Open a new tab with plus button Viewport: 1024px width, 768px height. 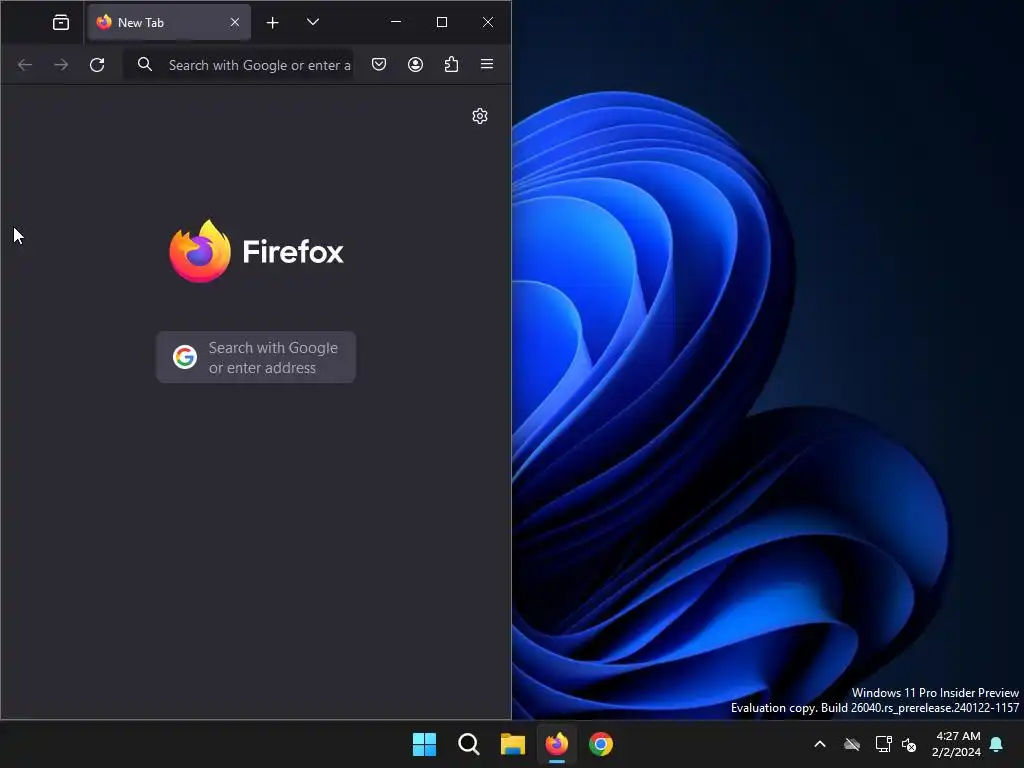point(272,23)
